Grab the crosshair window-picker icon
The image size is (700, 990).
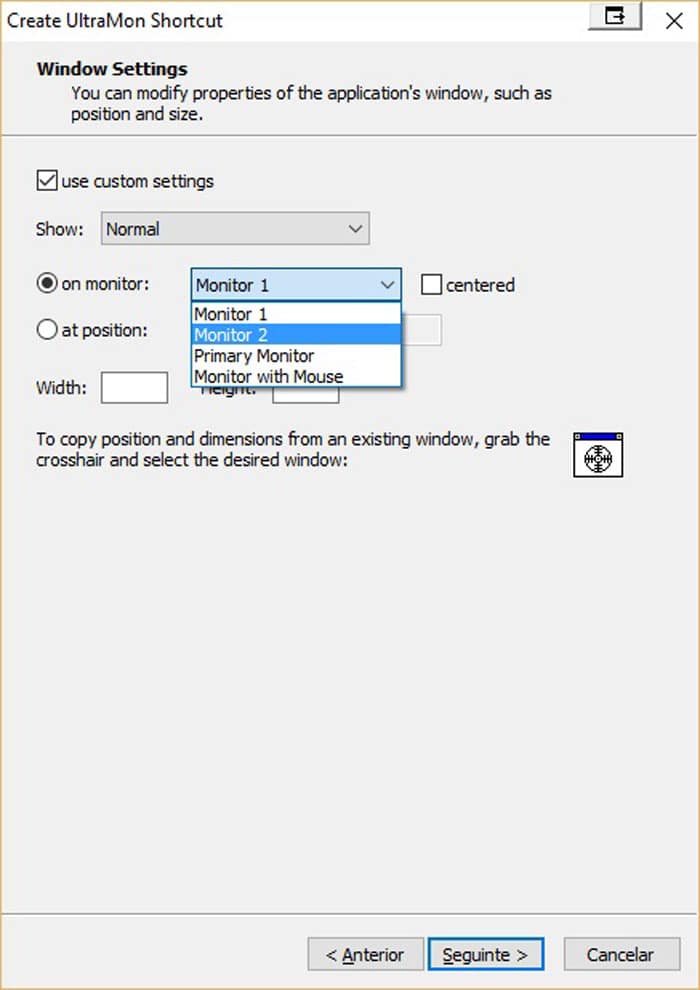[x=598, y=455]
